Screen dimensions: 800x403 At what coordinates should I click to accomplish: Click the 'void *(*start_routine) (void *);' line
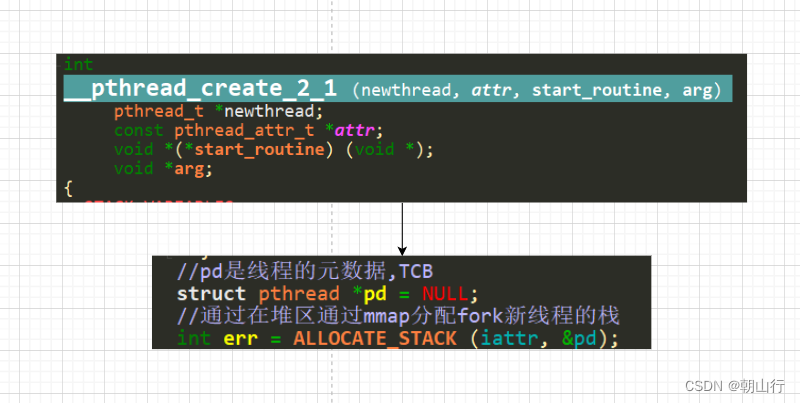(273, 149)
